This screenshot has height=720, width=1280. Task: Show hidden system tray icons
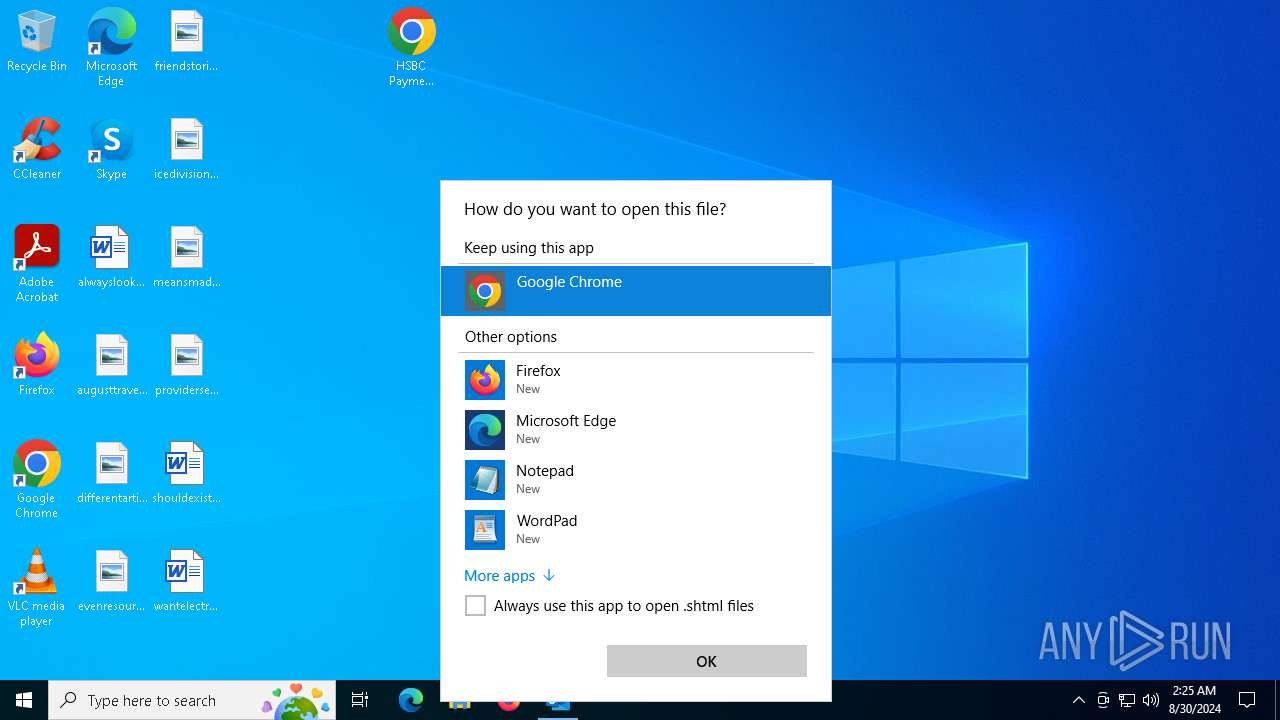[x=1078, y=700]
